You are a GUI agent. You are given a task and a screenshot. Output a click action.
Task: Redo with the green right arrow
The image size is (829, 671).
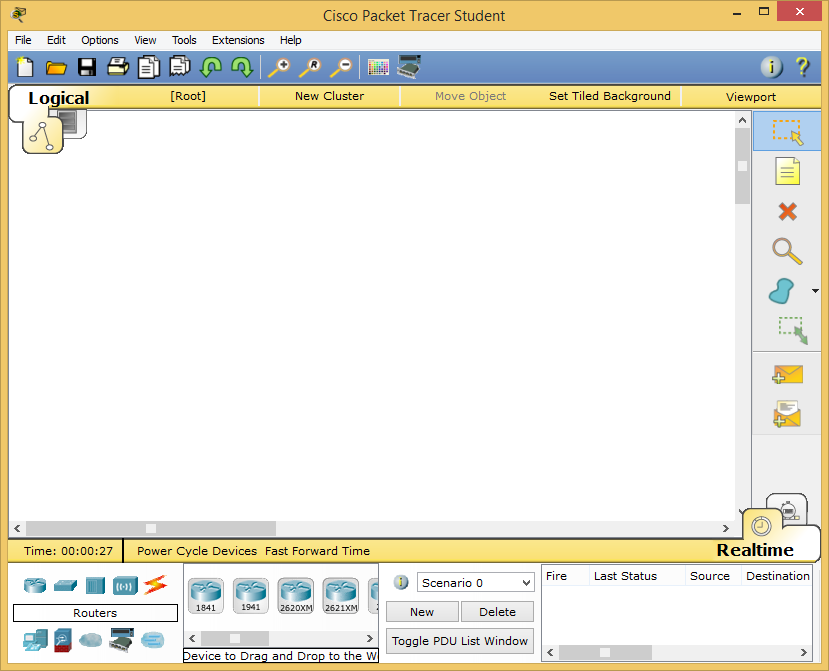click(242, 67)
